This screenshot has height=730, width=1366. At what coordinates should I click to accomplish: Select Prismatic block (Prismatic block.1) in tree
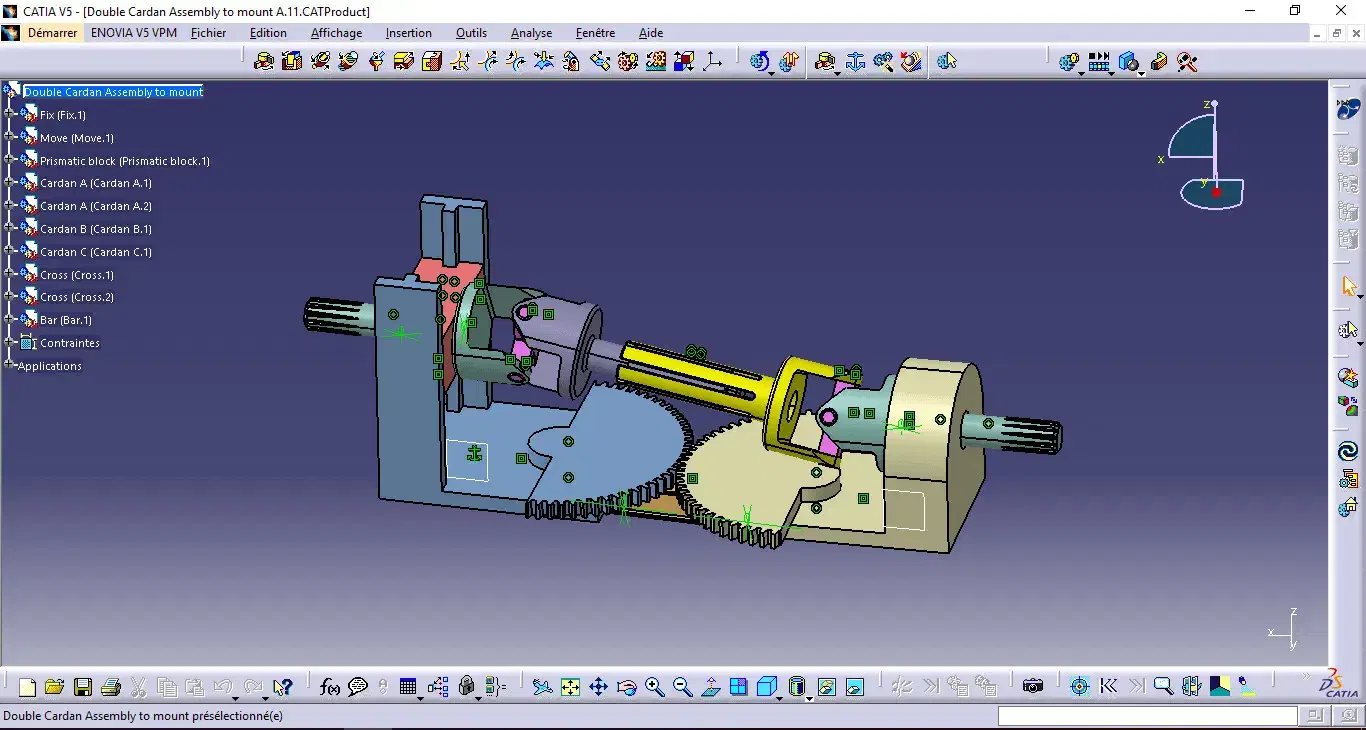point(124,161)
